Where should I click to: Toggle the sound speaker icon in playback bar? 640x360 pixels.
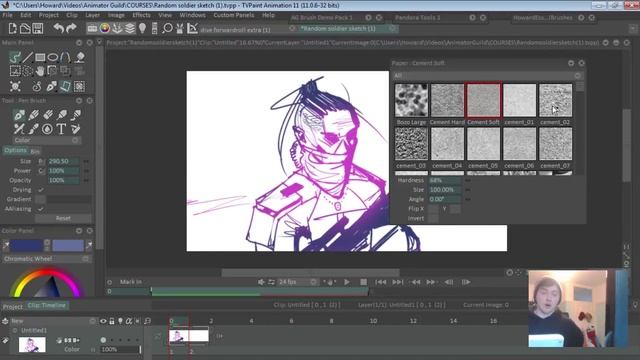[261, 282]
